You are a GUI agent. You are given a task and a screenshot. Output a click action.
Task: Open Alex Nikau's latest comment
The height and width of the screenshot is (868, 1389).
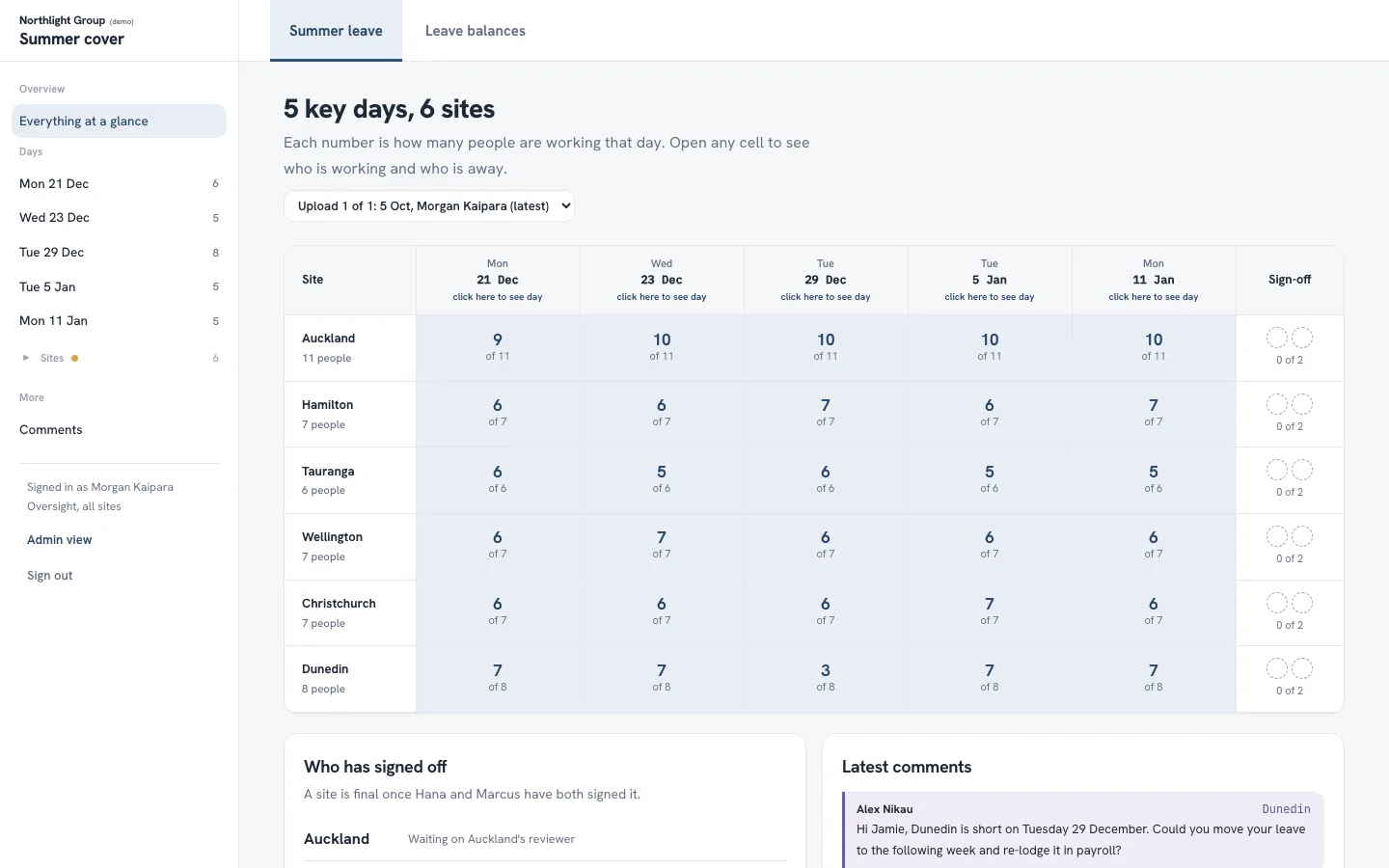click(1083, 831)
